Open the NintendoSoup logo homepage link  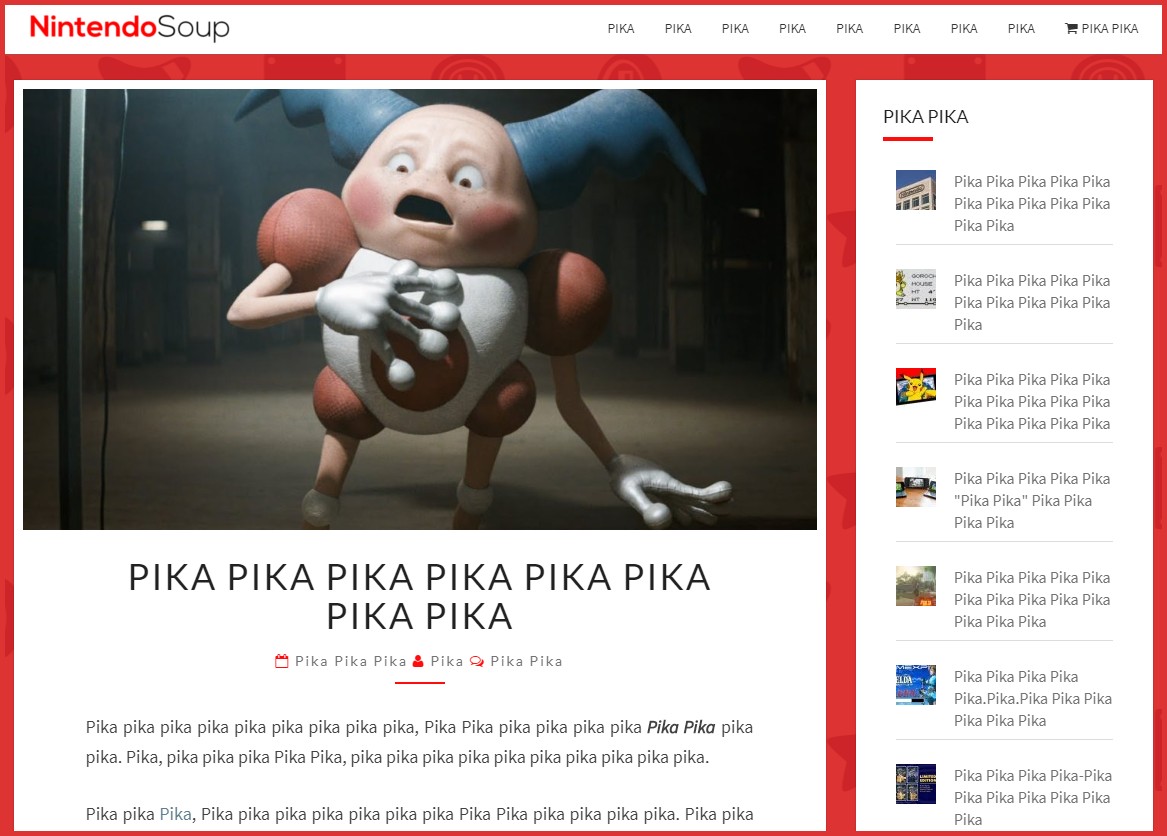click(130, 28)
